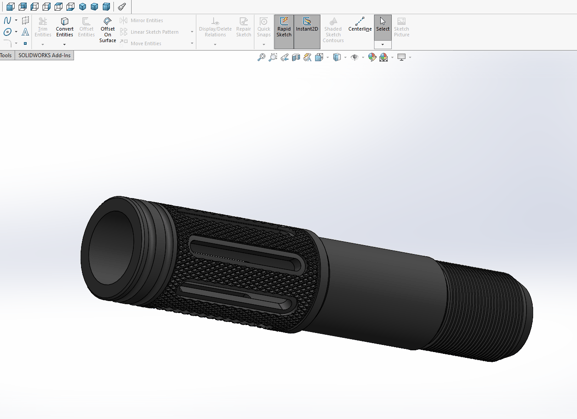Open the partially visible Tools tab
The width and height of the screenshot is (577, 419).
click(6, 55)
